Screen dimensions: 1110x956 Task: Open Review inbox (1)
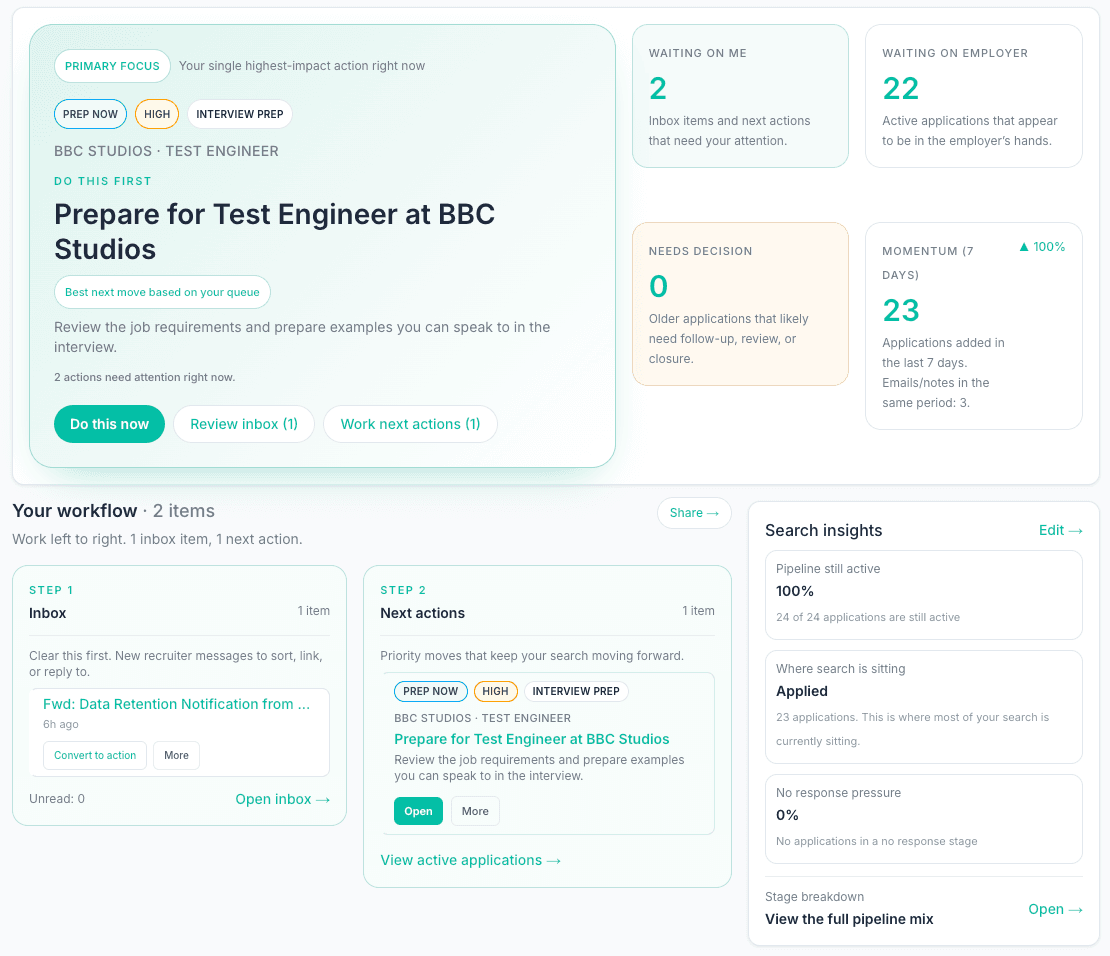(x=244, y=424)
